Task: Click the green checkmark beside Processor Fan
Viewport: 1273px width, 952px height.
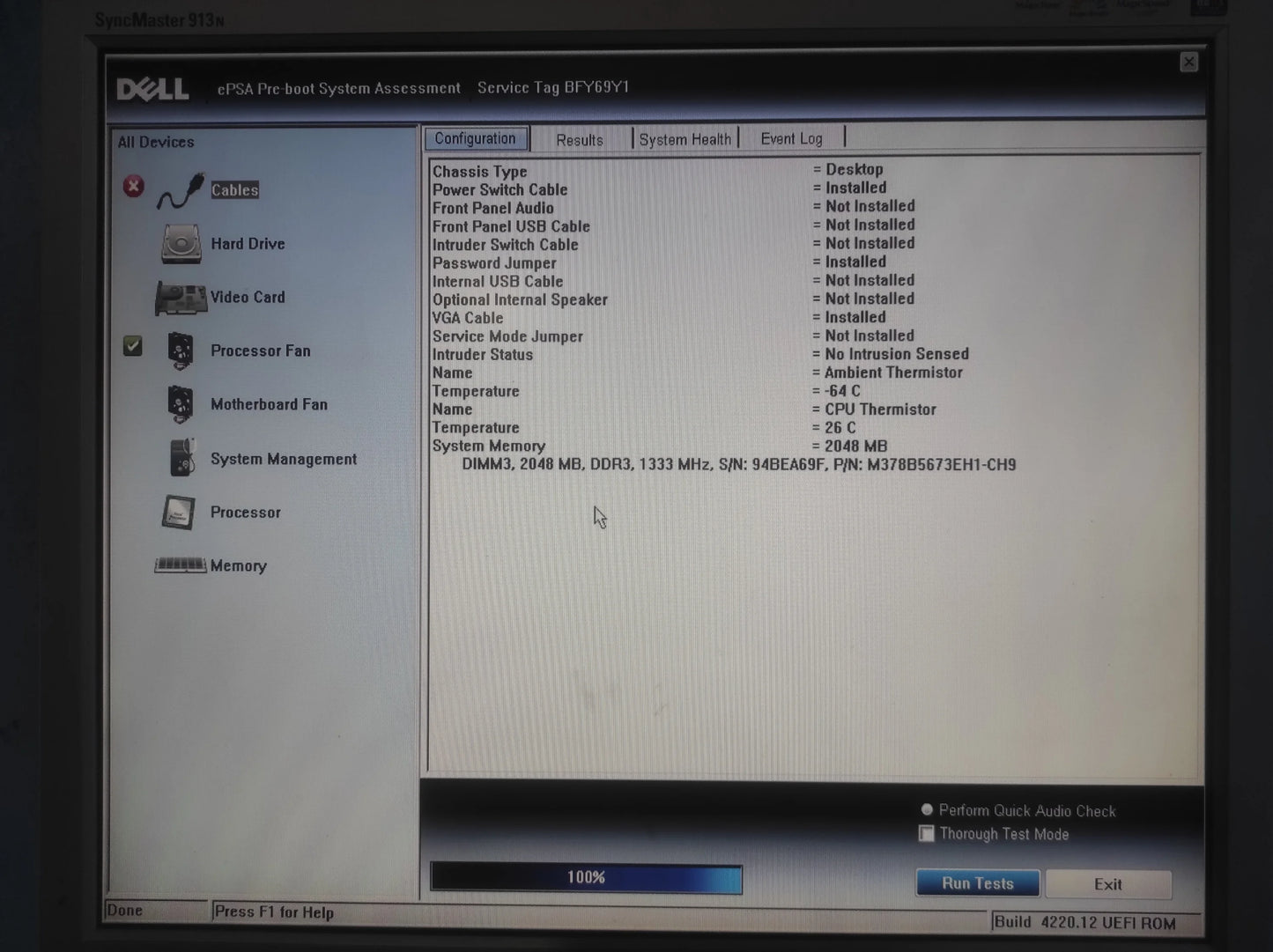Action: [133, 346]
